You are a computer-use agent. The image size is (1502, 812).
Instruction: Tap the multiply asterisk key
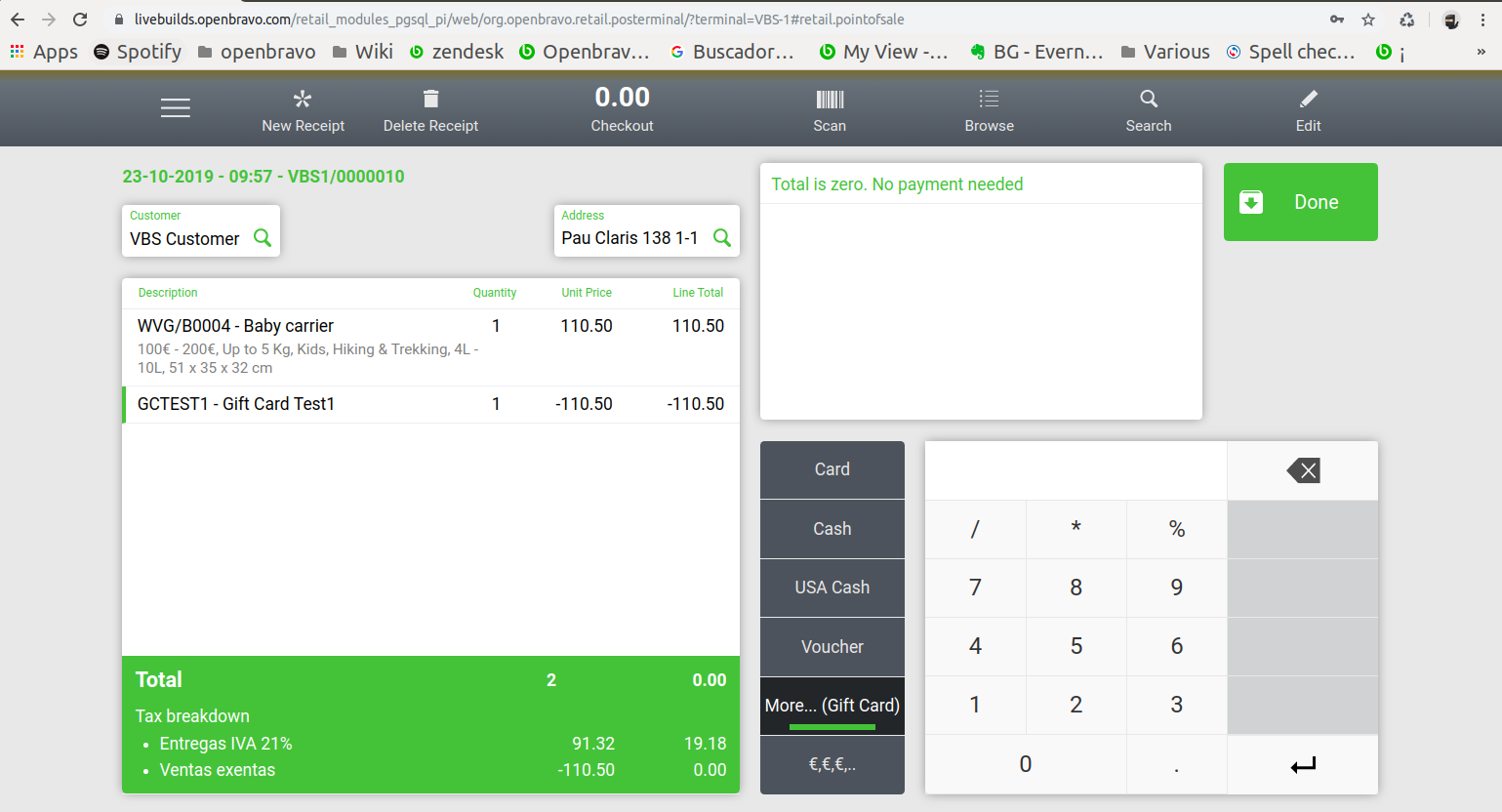tap(1076, 529)
